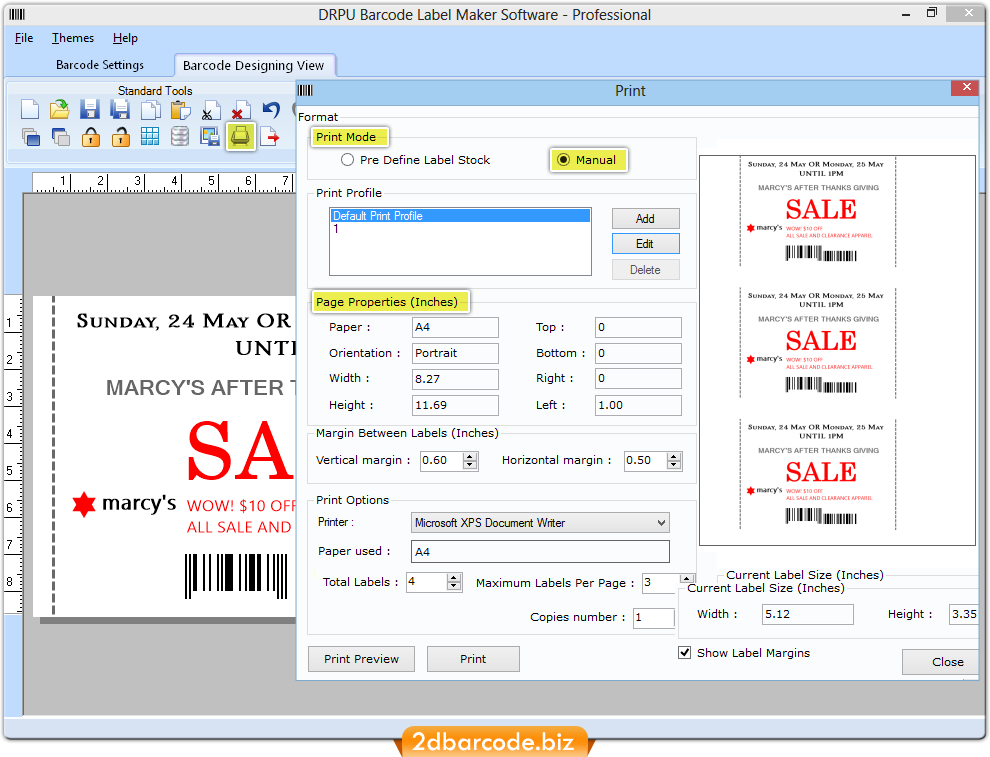Save the label with single floppy icon
The width and height of the screenshot is (990, 757).
[90, 110]
